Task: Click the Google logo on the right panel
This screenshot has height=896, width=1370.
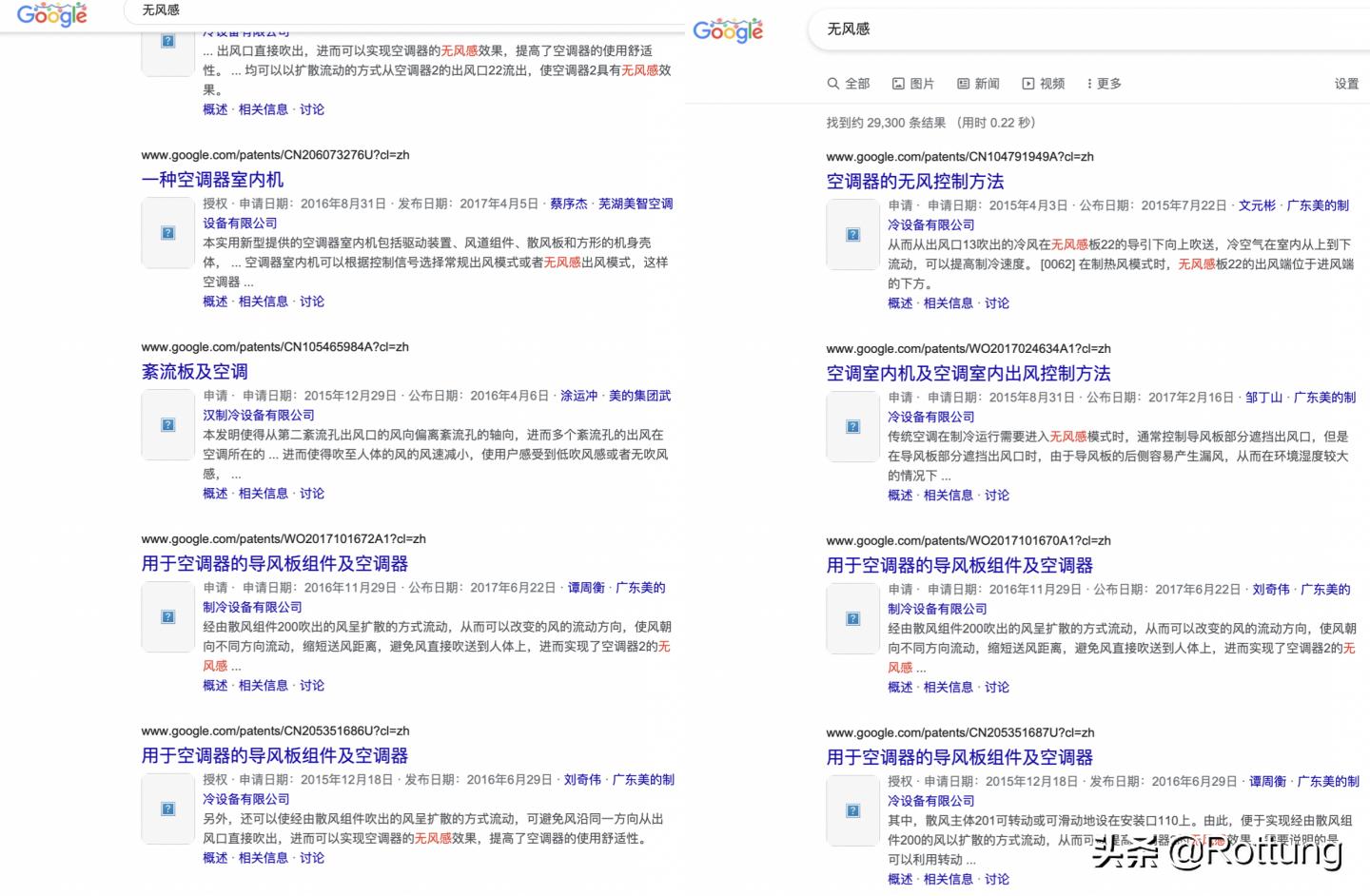Action: click(728, 29)
